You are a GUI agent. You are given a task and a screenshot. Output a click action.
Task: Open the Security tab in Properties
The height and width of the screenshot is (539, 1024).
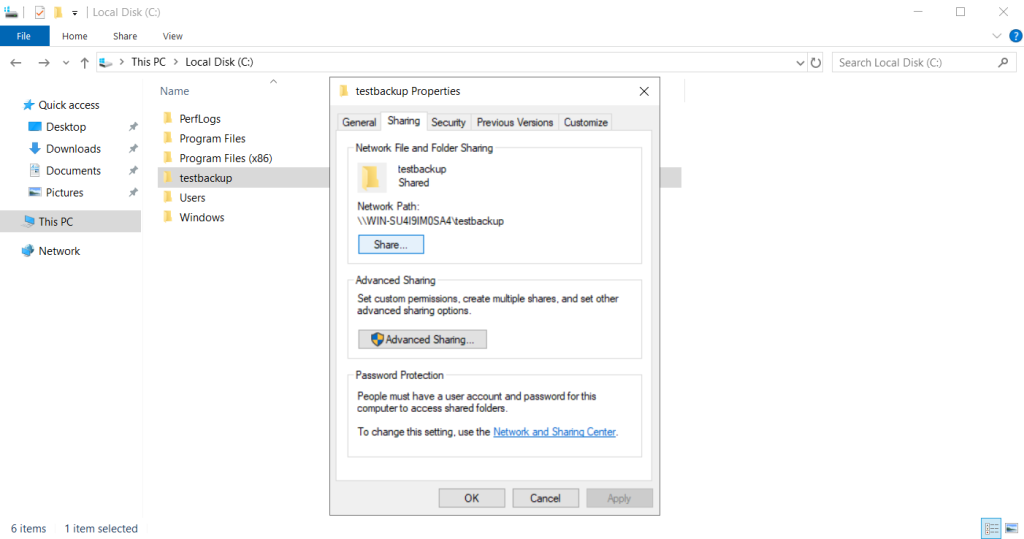pyautogui.click(x=448, y=122)
